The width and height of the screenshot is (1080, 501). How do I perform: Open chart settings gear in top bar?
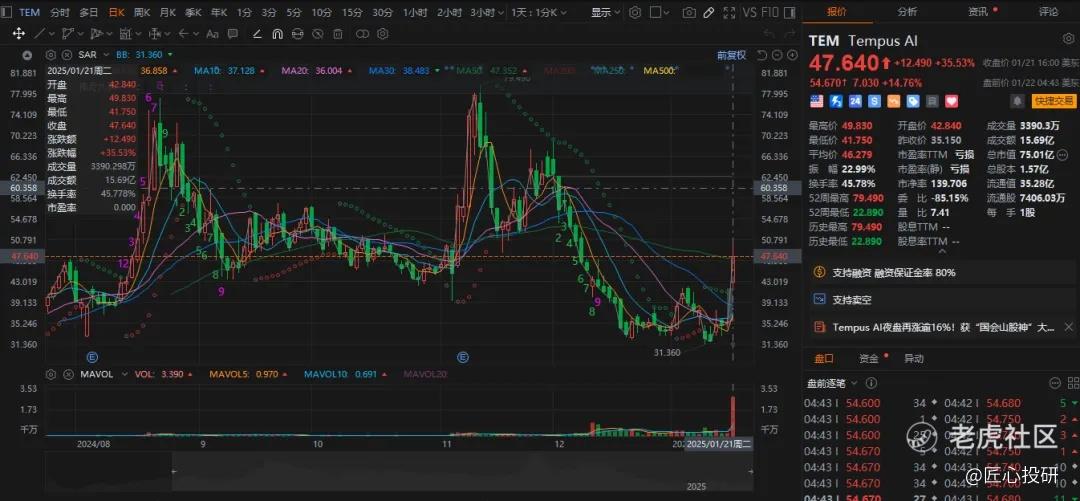(x=635, y=12)
